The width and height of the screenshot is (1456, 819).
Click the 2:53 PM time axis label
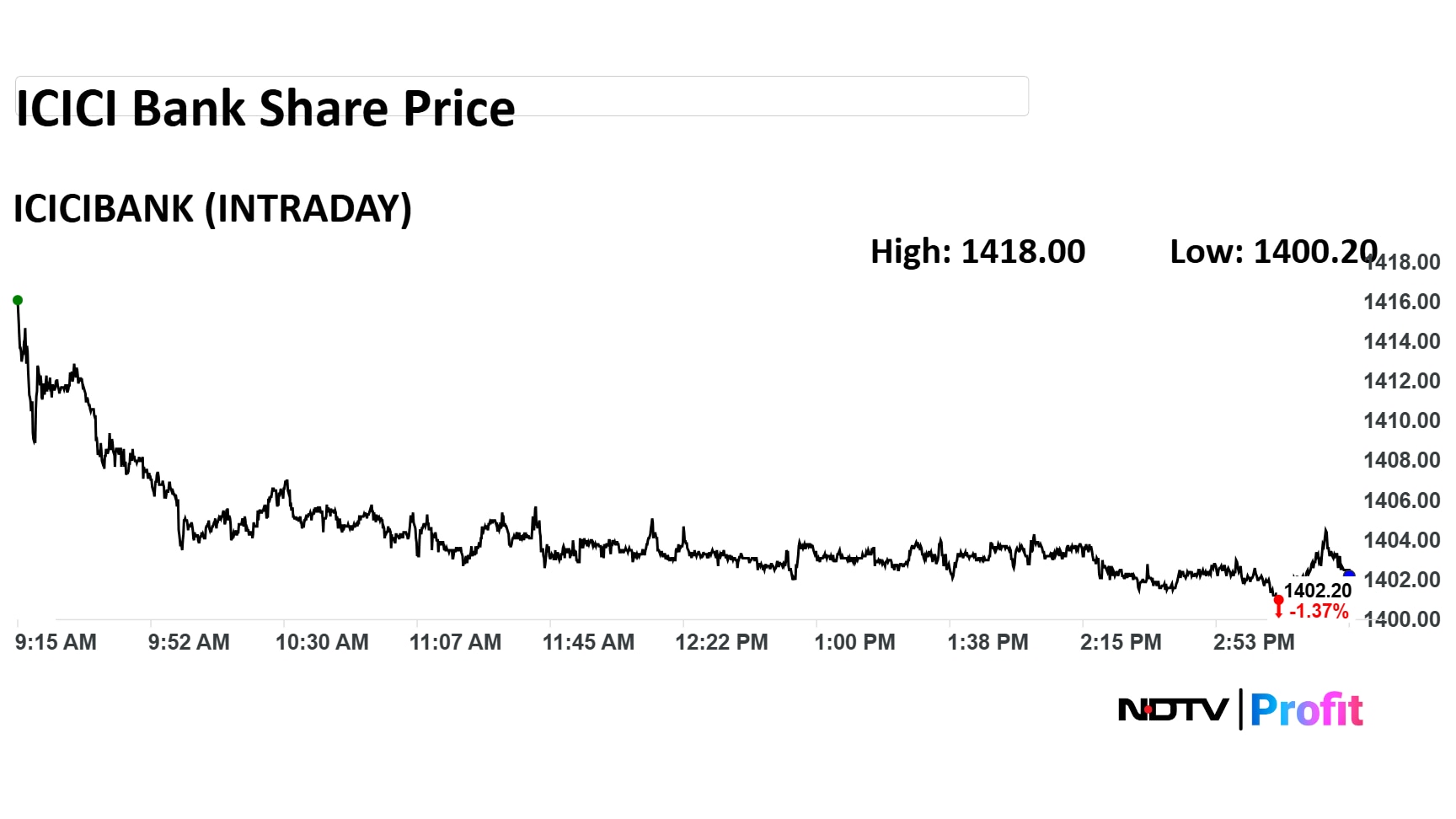pyautogui.click(x=1254, y=642)
